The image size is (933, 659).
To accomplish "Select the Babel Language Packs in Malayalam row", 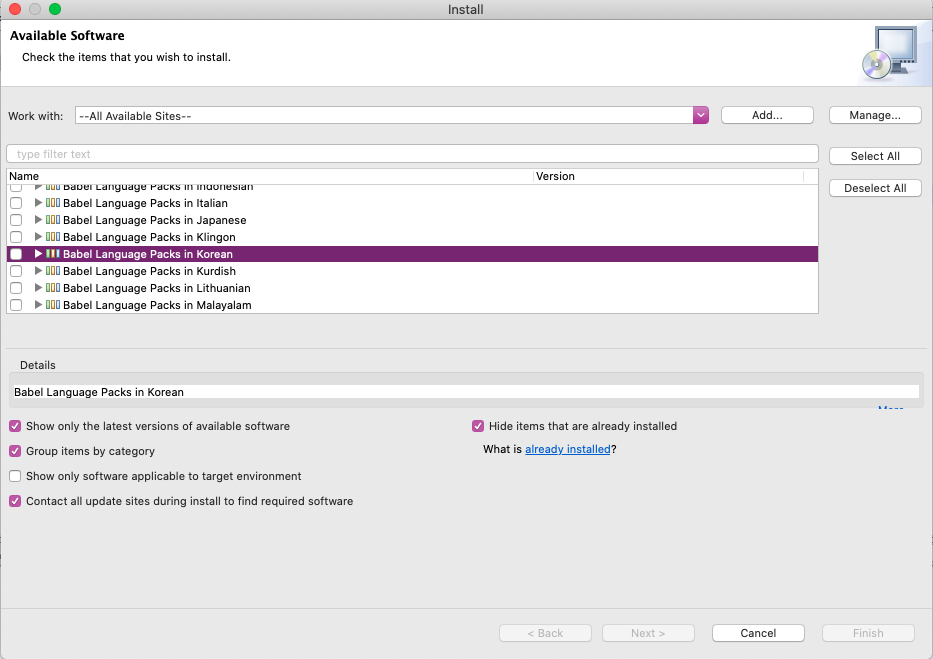I will point(412,305).
